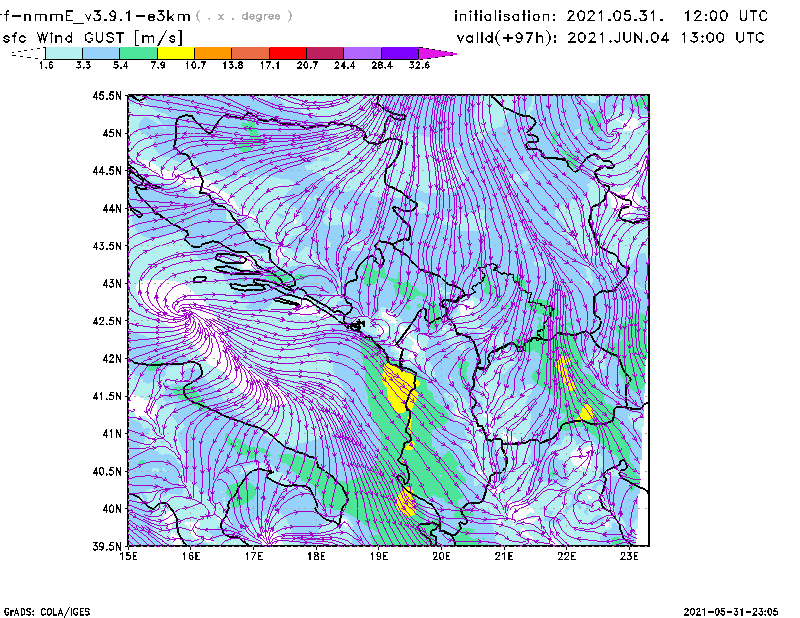Click the legend value '3.3'
Screen dimensions: 800x618
[83, 65]
